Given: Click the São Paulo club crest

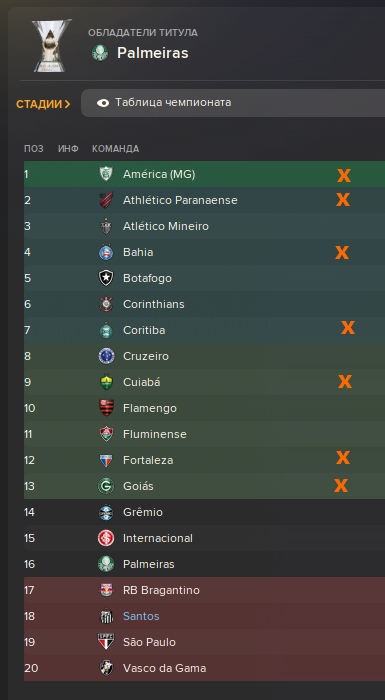Looking at the screenshot, I should (106, 642).
